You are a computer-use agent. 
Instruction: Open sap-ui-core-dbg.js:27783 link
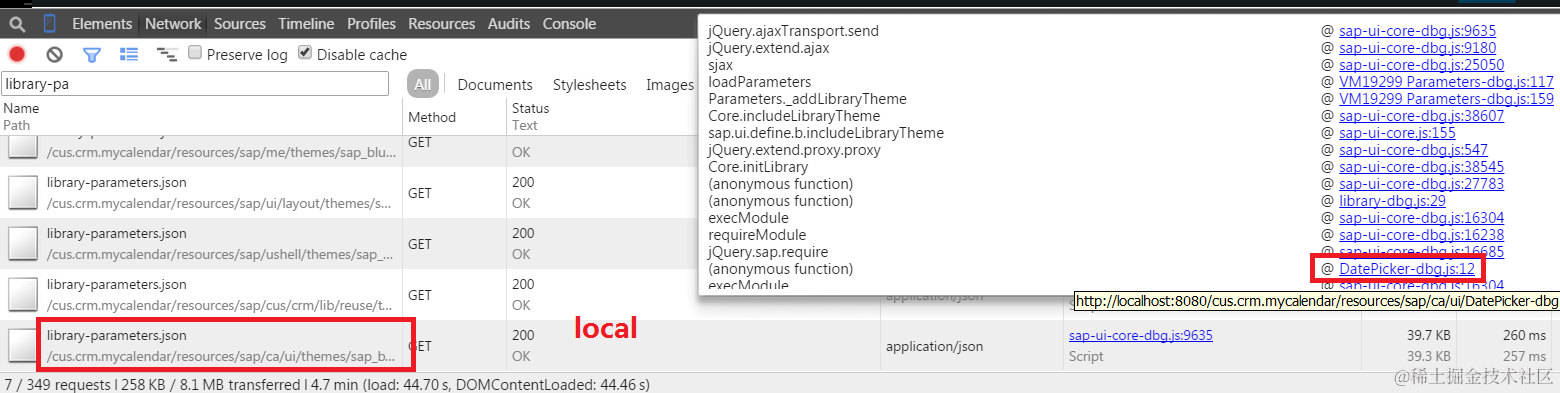1422,184
